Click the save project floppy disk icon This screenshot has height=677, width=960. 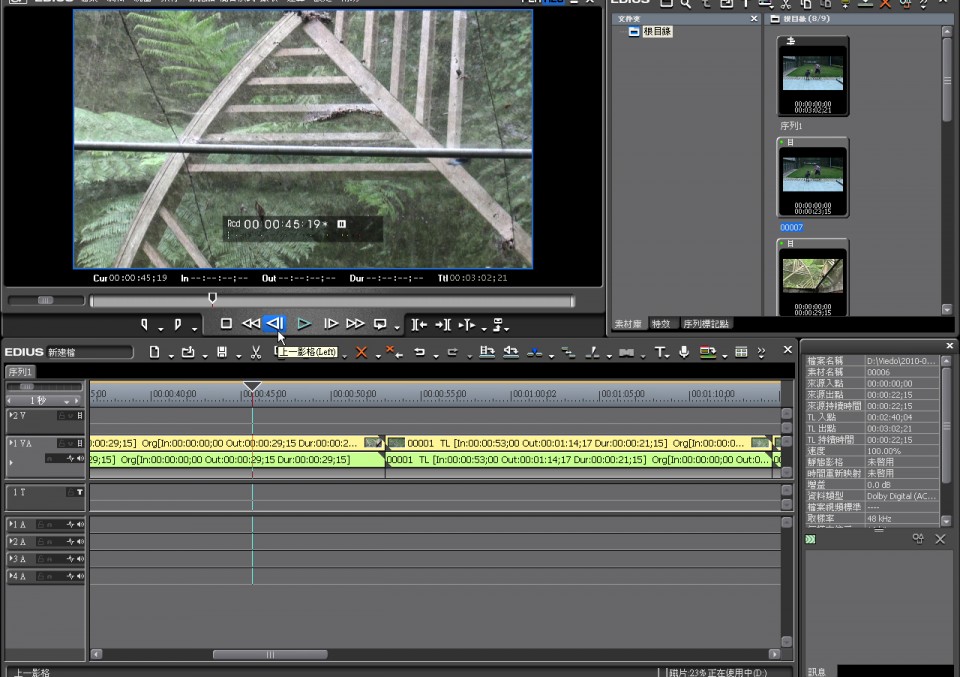click(x=221, y=352)
